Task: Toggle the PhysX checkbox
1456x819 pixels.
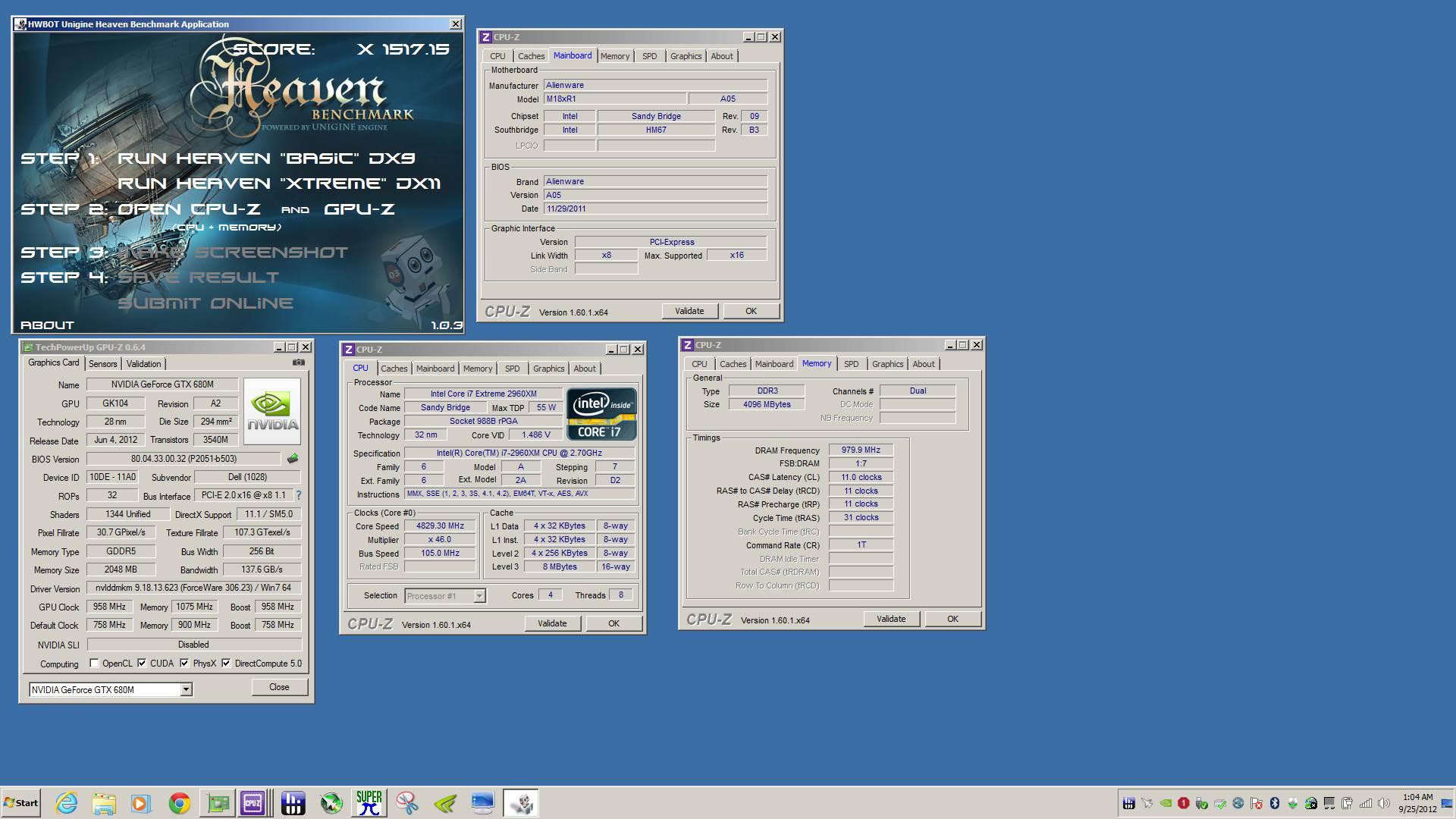Action: (x=184, y=664)
